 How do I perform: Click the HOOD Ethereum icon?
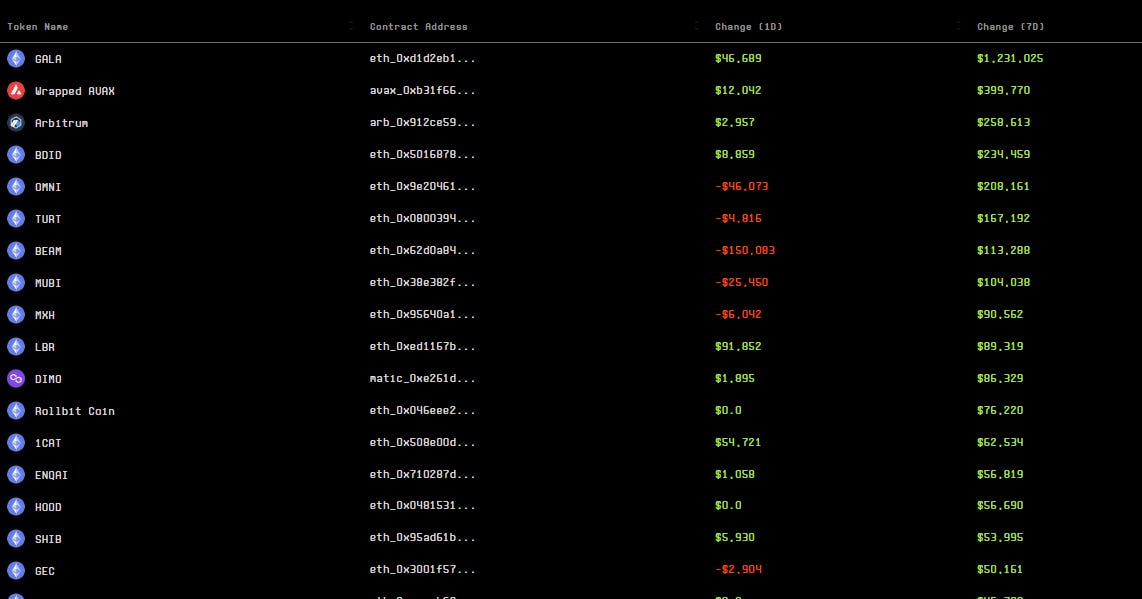pyautogui.click(x=16, y=506)
